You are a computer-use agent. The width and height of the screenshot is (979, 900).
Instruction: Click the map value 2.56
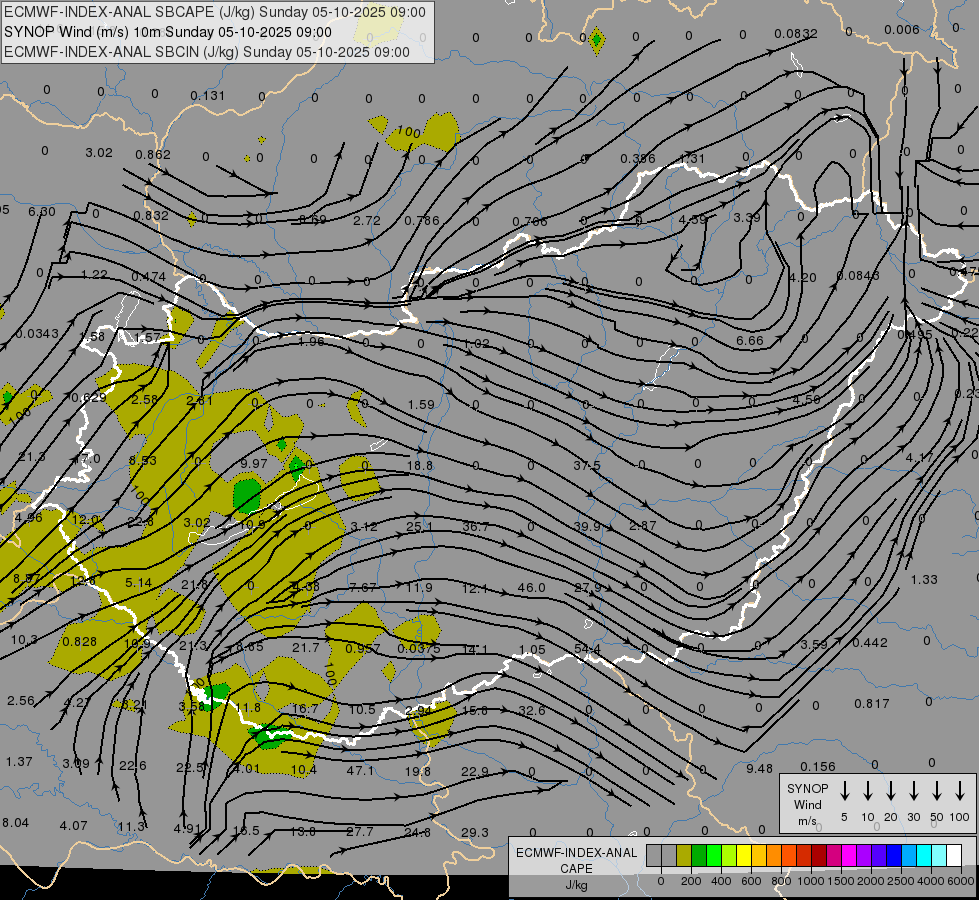(x=21, y=701)
